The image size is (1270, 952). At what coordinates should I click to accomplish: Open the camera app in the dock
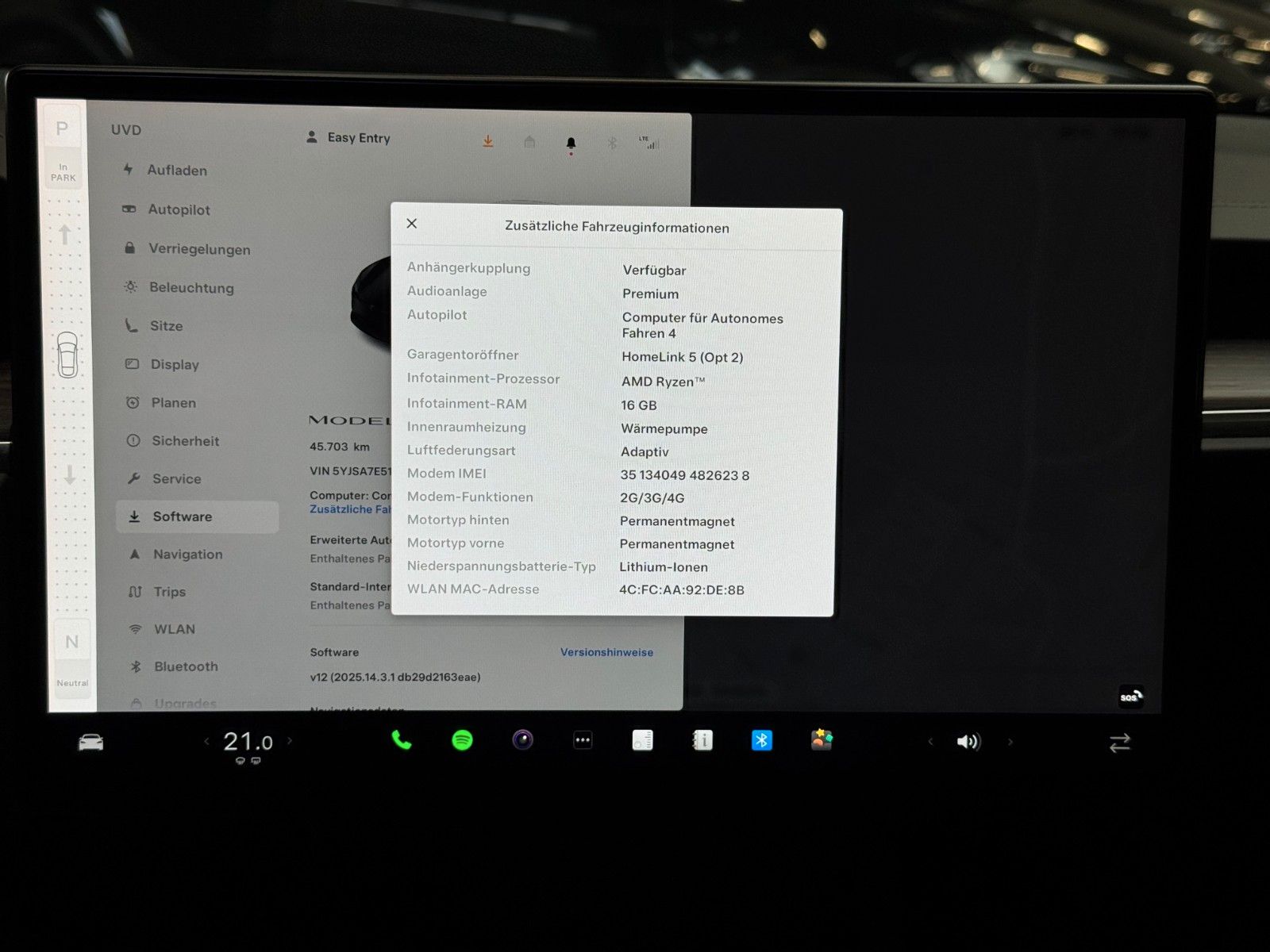click(522, 740)
